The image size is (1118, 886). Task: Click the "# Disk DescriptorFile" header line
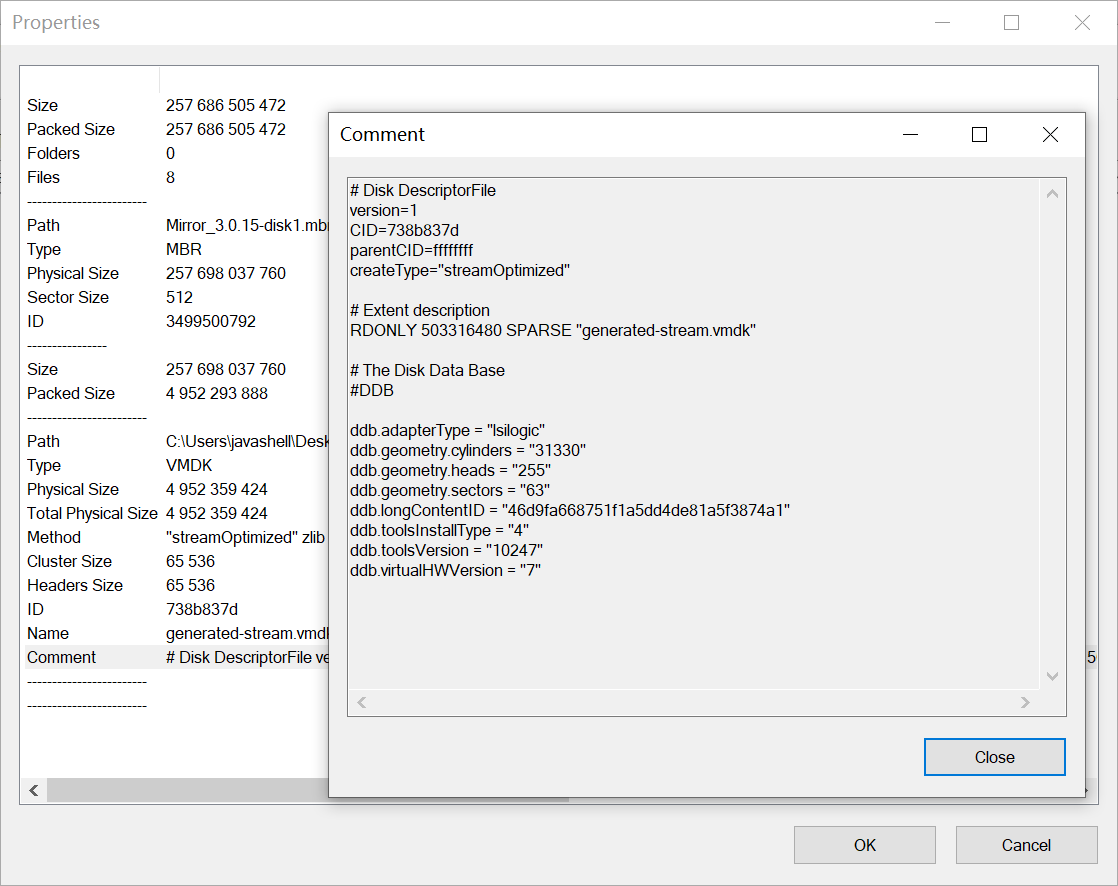(x=423, y=191)
